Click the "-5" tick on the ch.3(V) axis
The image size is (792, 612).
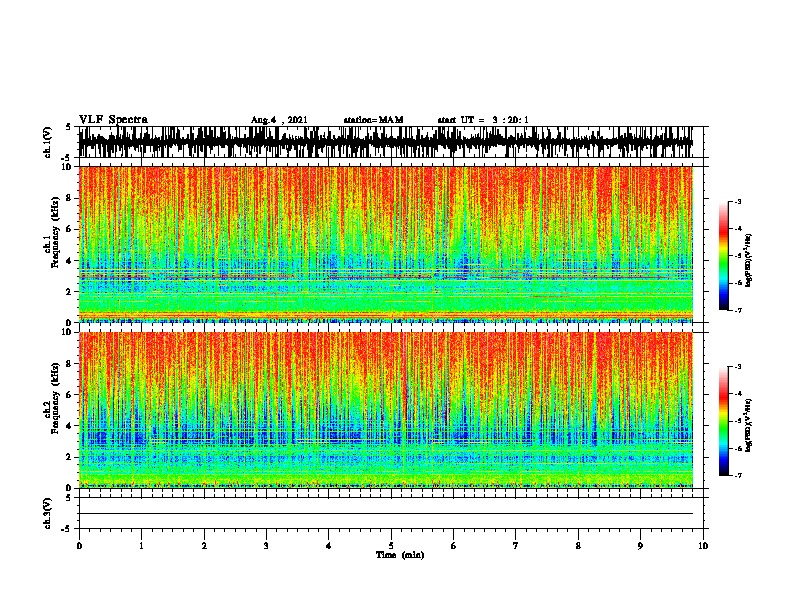click(67, 529)
